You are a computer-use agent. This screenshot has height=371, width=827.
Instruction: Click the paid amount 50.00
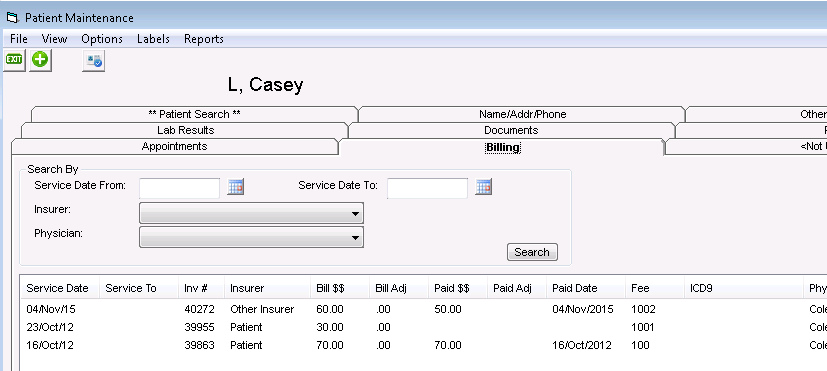[x=448, y=309]
